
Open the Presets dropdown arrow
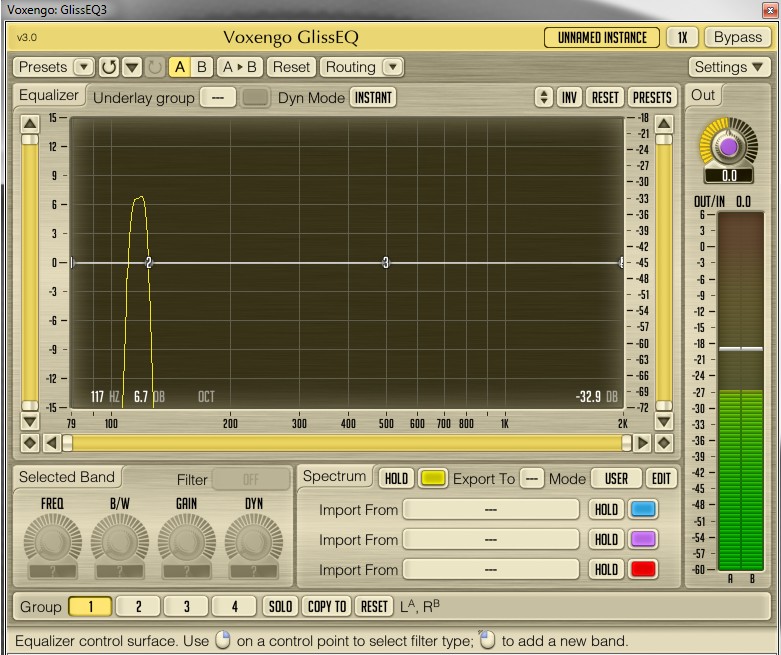click(84, 67)
